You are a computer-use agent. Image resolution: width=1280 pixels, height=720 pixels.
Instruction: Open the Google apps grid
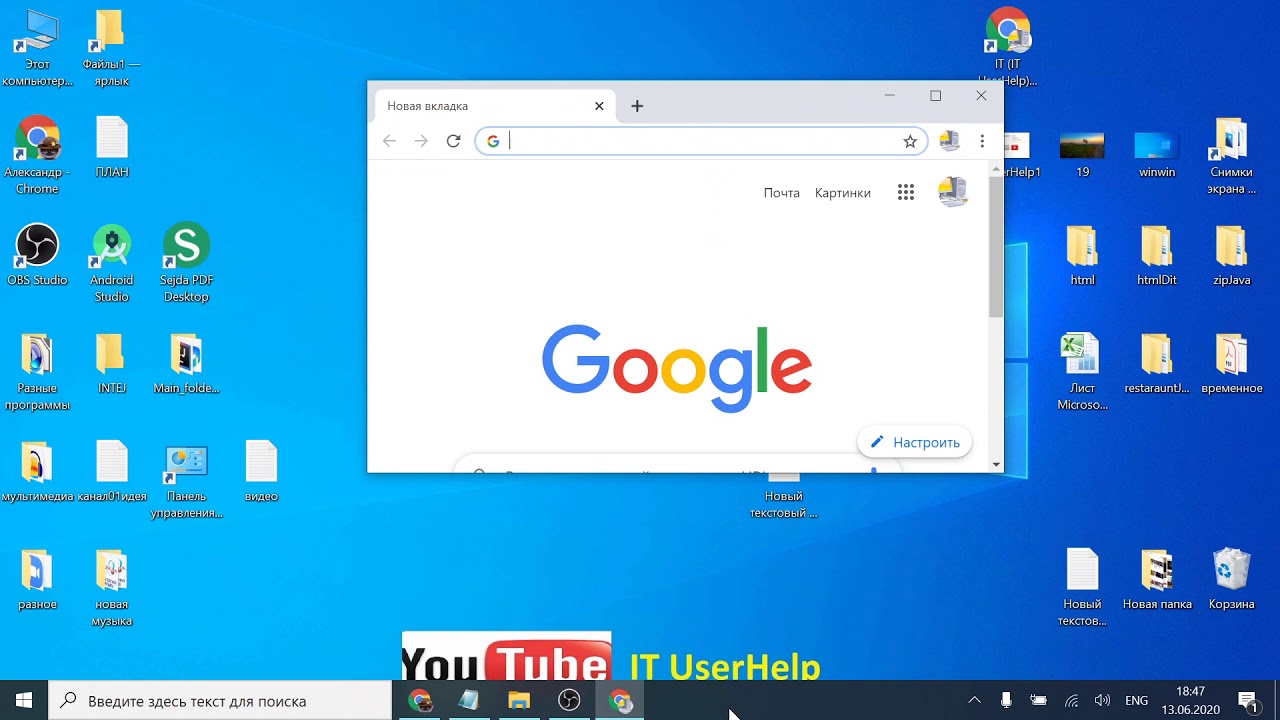click(906, 193)
